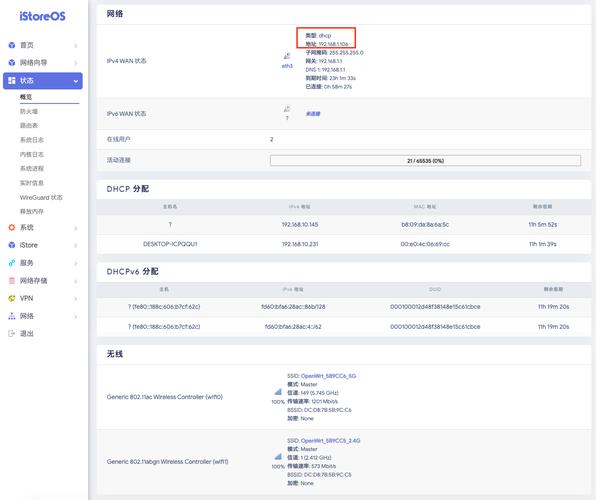Viewport: 596px width, 500px height.
Task: Expand the iStore menu chevron
Action: [76, 246]
